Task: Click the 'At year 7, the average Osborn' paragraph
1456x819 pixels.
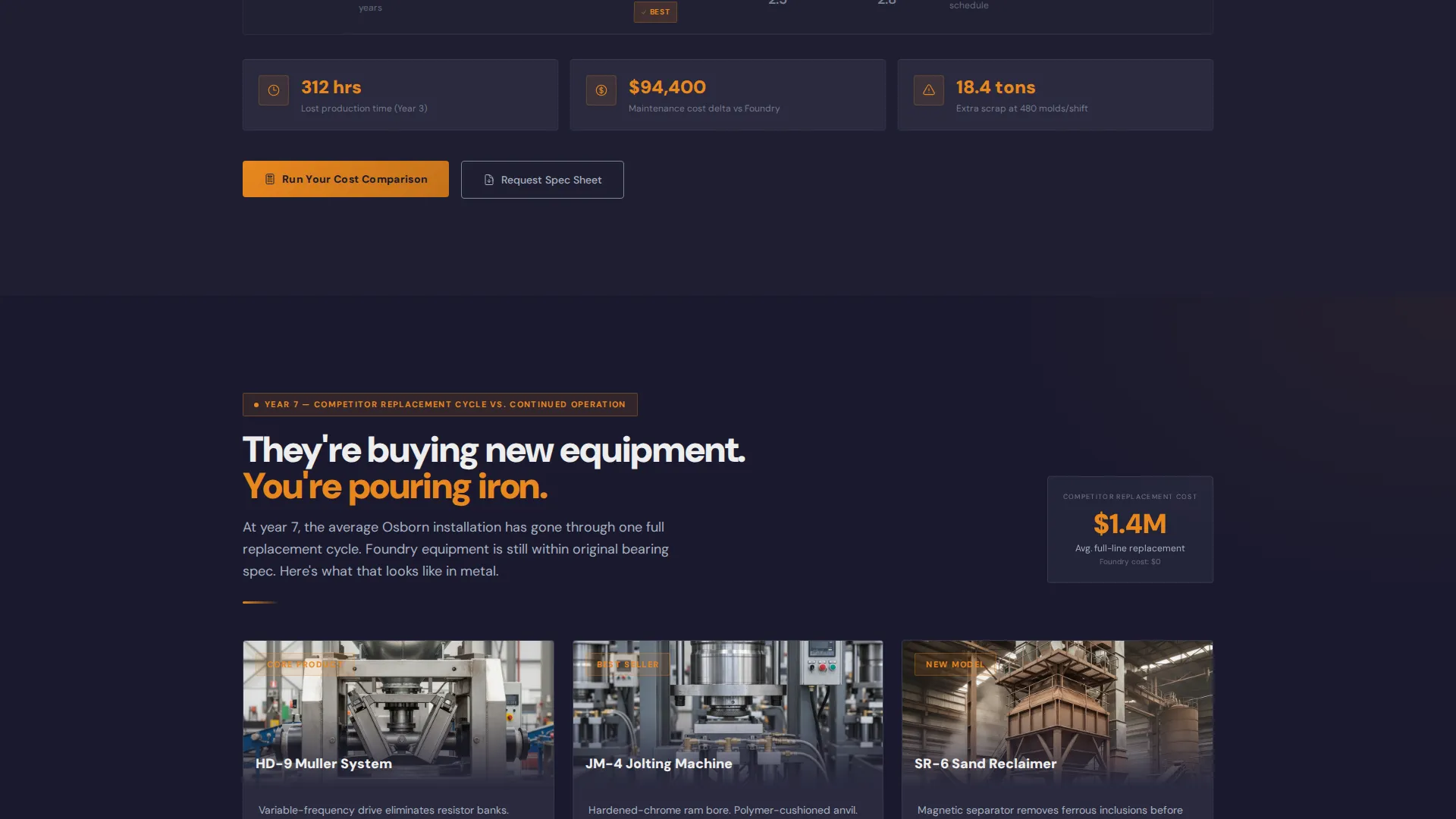Action: click(x=456, y=549)
